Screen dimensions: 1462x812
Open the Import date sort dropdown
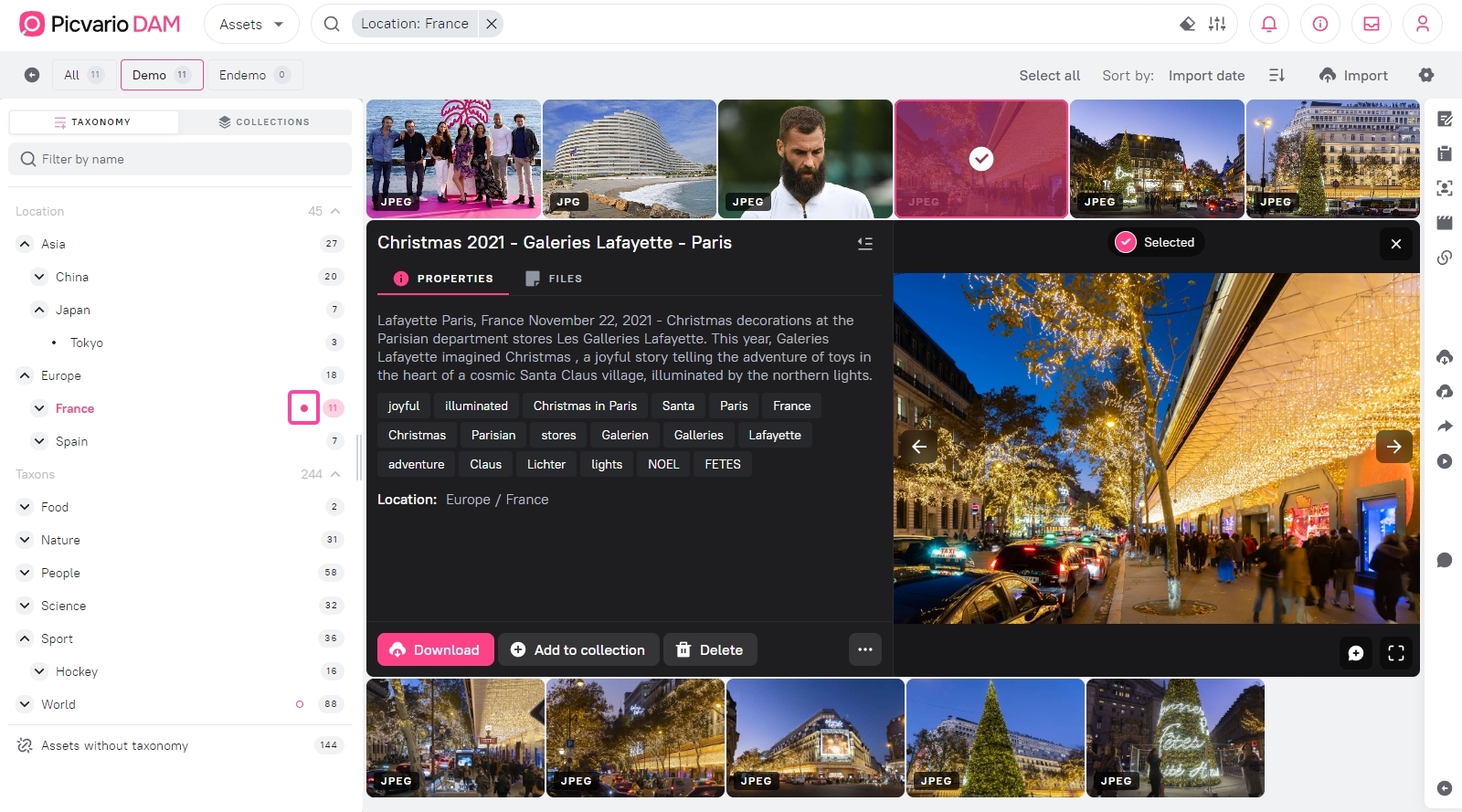[1206, 76]
